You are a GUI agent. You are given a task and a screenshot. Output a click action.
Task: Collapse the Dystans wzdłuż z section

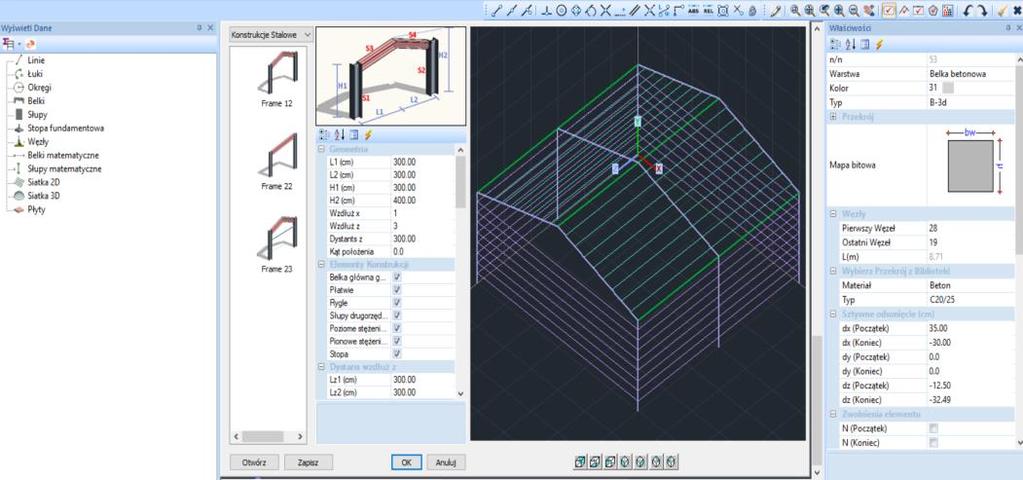click(322, 367)
